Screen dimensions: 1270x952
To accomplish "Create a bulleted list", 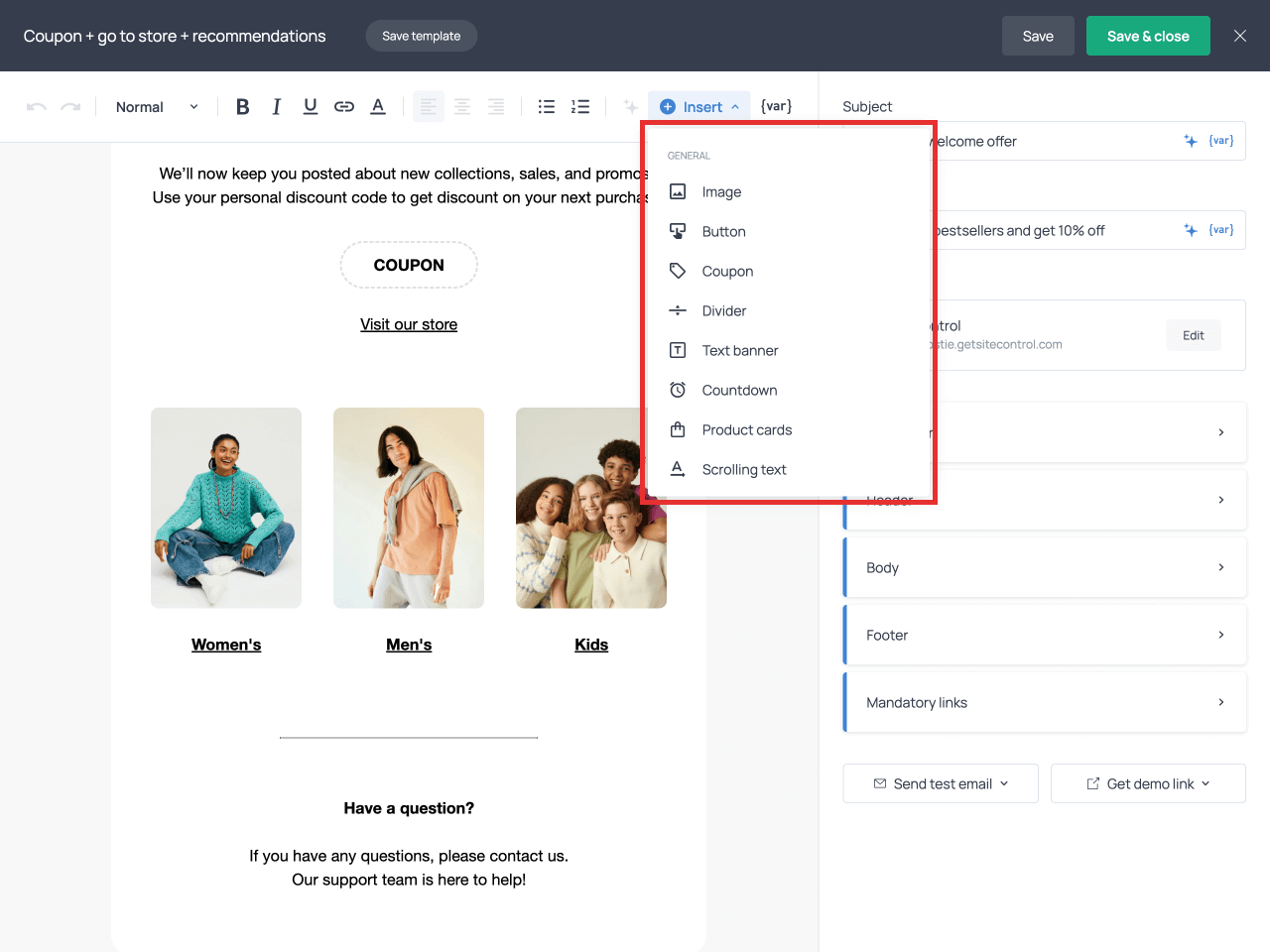I will click(546, 107).
